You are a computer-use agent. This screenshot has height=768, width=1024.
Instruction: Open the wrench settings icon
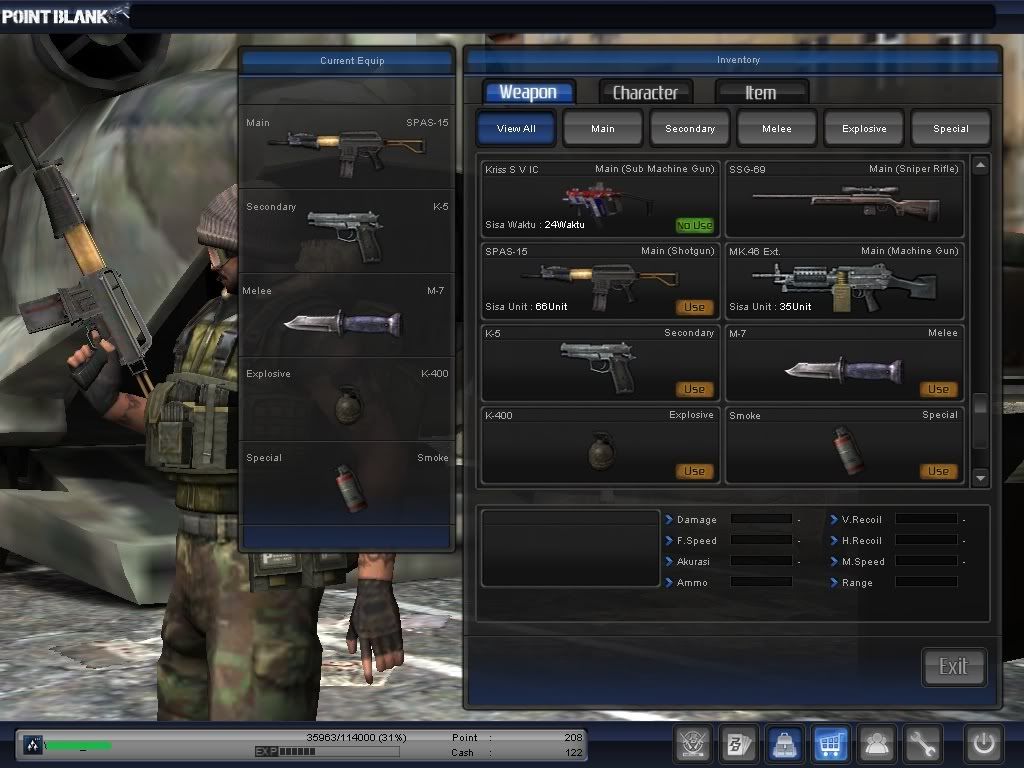[x=922, y=744]
